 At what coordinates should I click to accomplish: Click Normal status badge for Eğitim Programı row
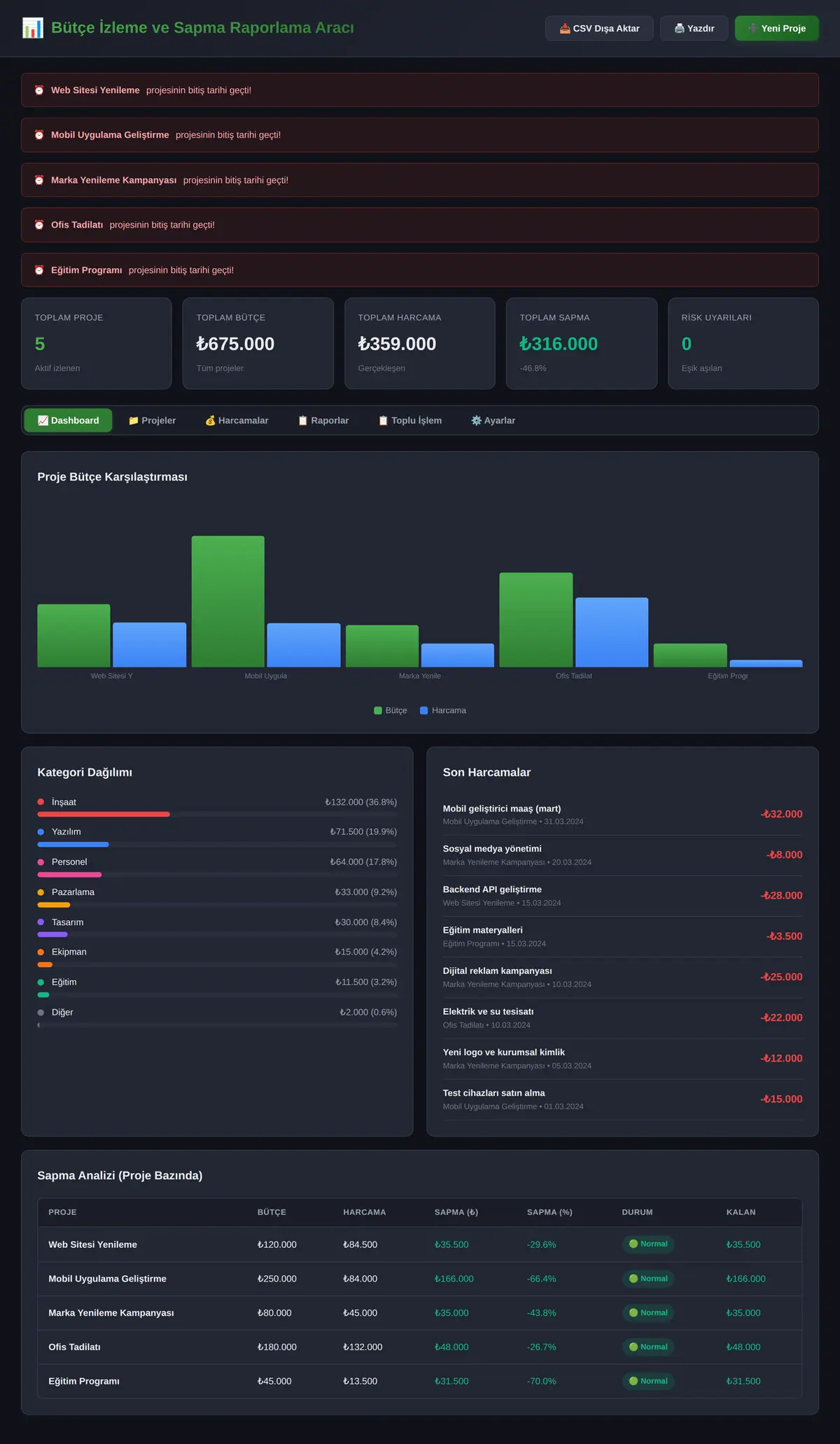point(648,1381)
